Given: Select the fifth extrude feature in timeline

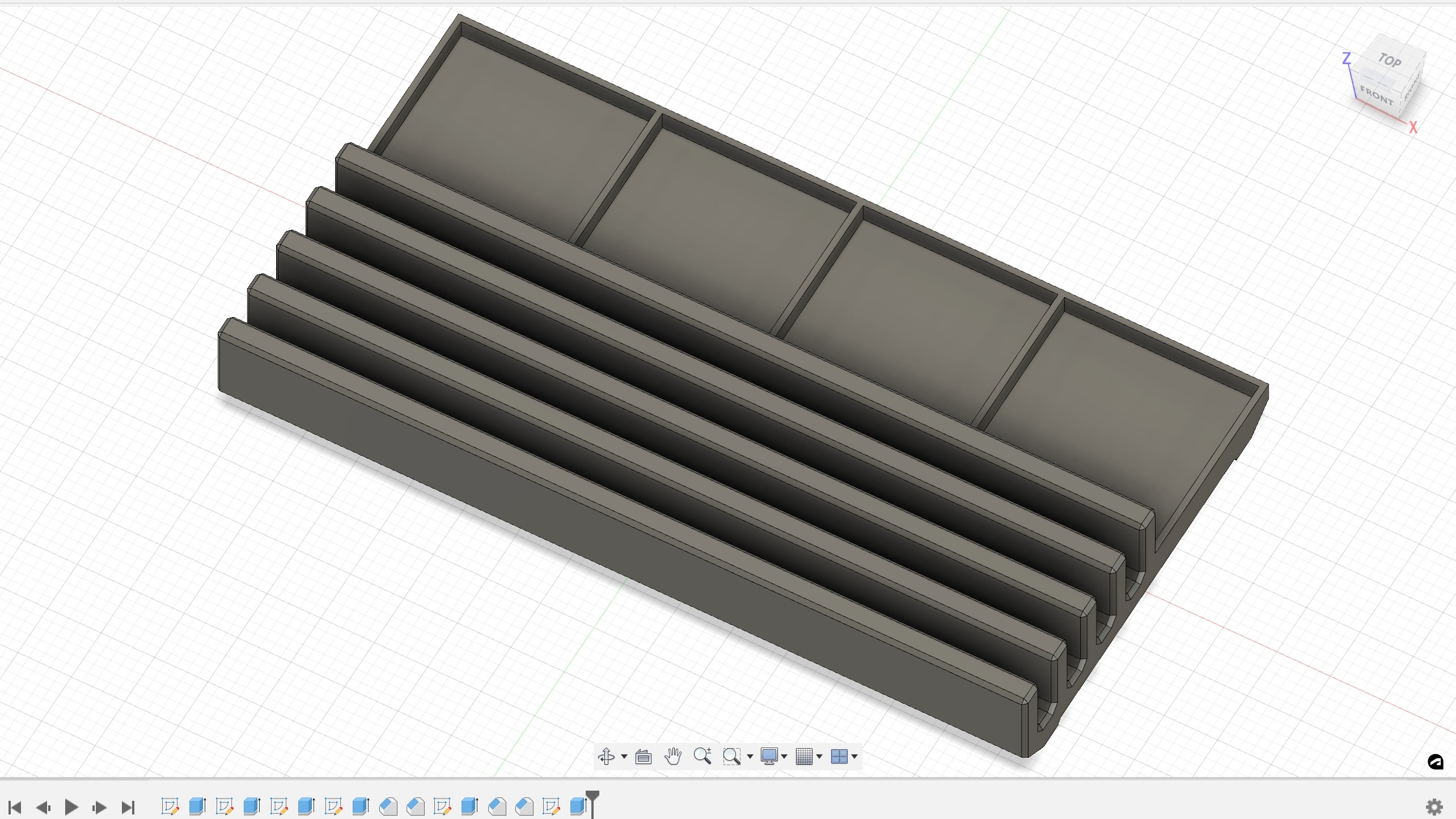Looking at the screenshot, I should [x=469, y=806].
